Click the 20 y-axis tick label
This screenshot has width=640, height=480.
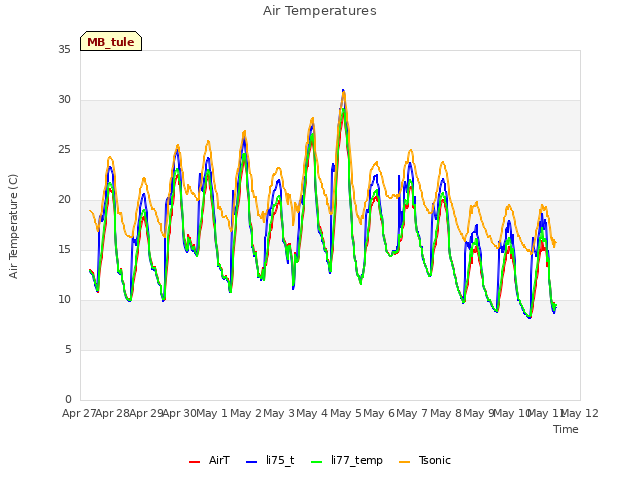[64, 200]
